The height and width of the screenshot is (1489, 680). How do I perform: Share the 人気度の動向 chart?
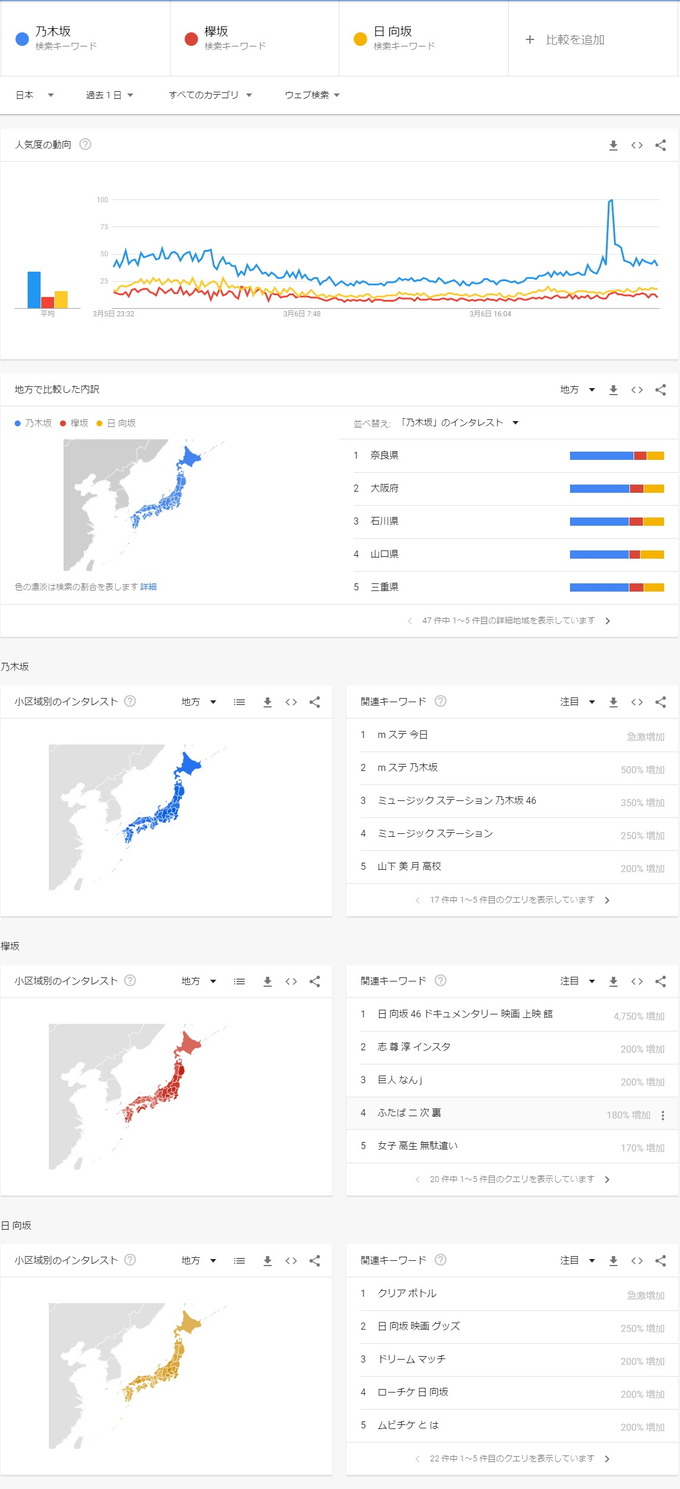tap(660, 145)
